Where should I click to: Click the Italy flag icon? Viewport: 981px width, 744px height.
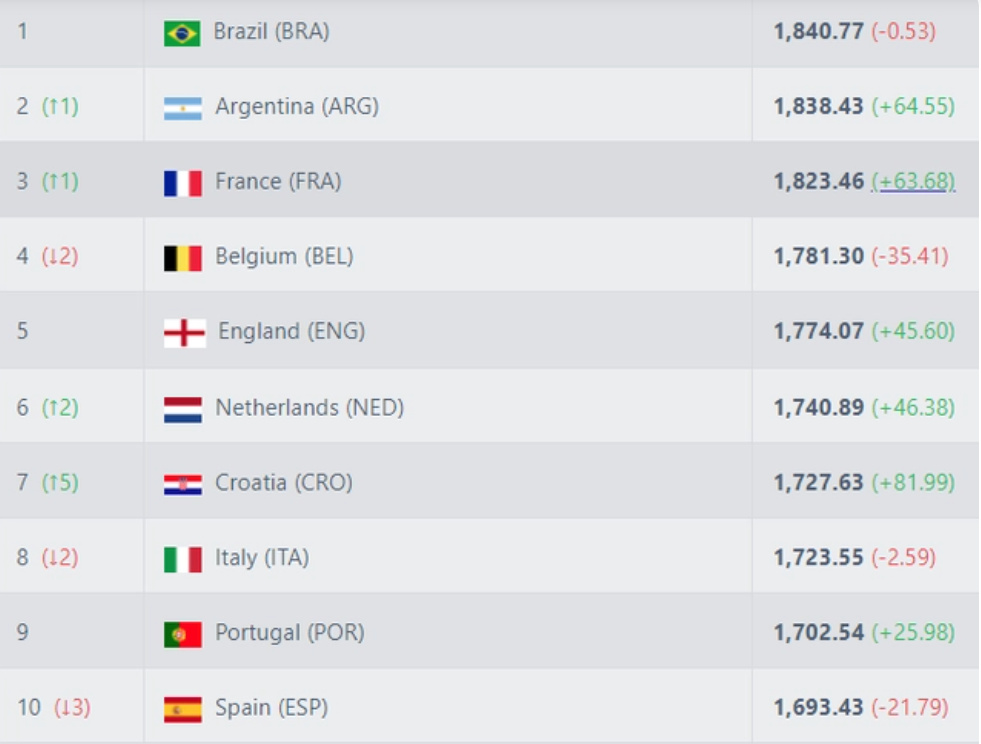pyautogui.click(x=183, y=559)
